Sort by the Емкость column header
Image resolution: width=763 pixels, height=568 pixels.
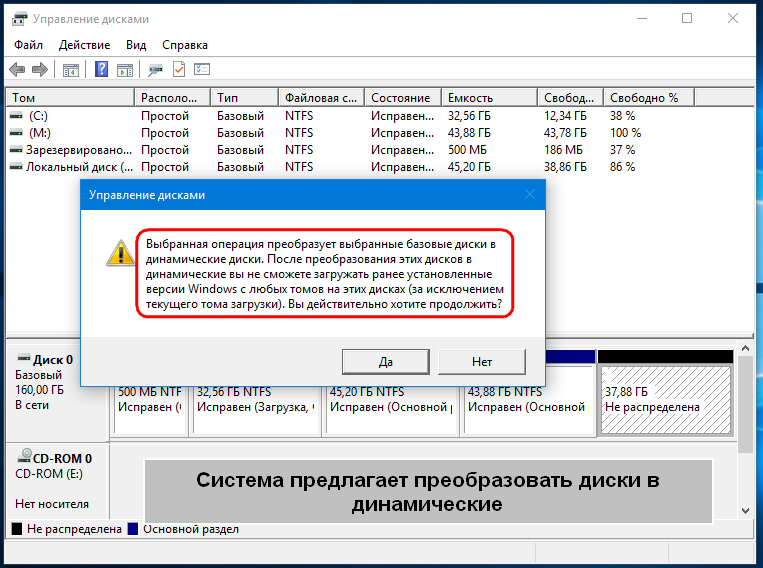point(490,97)
